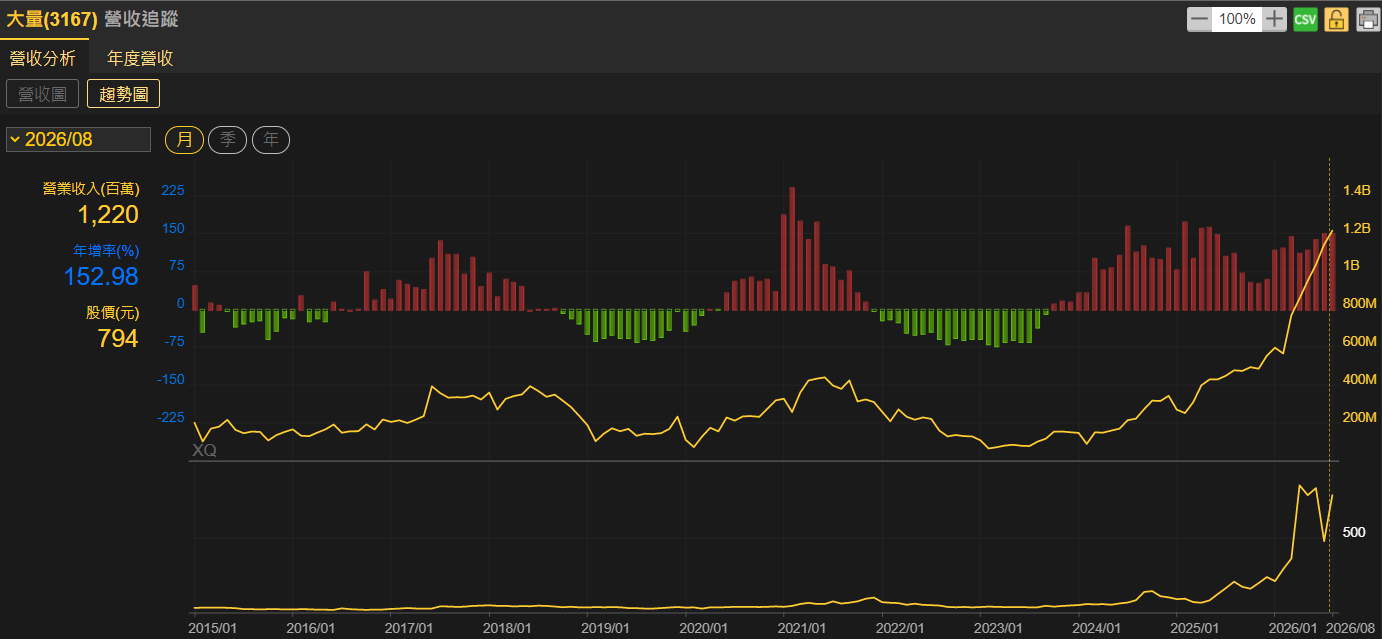The height and width of the screenshot is (639, 1382).
Task: Export data via the CSV icon
Action: point(1305,19)
